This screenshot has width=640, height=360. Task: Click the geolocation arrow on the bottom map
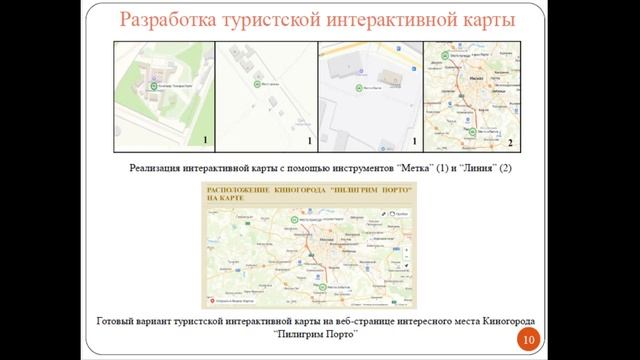[x=407, y=266]
